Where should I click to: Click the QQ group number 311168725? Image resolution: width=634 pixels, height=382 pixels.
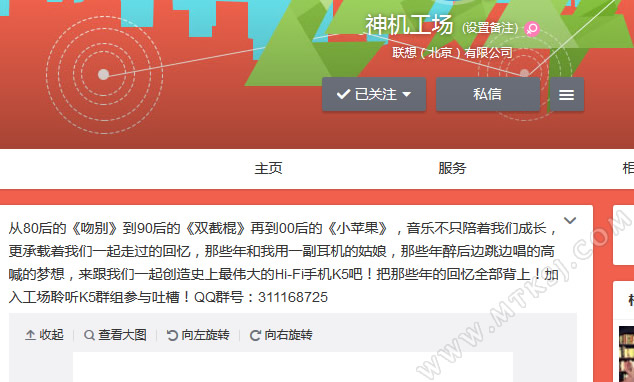point(293,297)
